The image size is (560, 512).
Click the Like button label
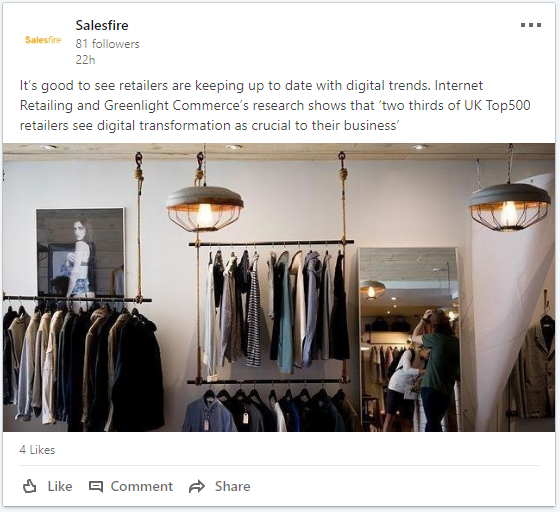pyautogui.click(x=60, y=486)
